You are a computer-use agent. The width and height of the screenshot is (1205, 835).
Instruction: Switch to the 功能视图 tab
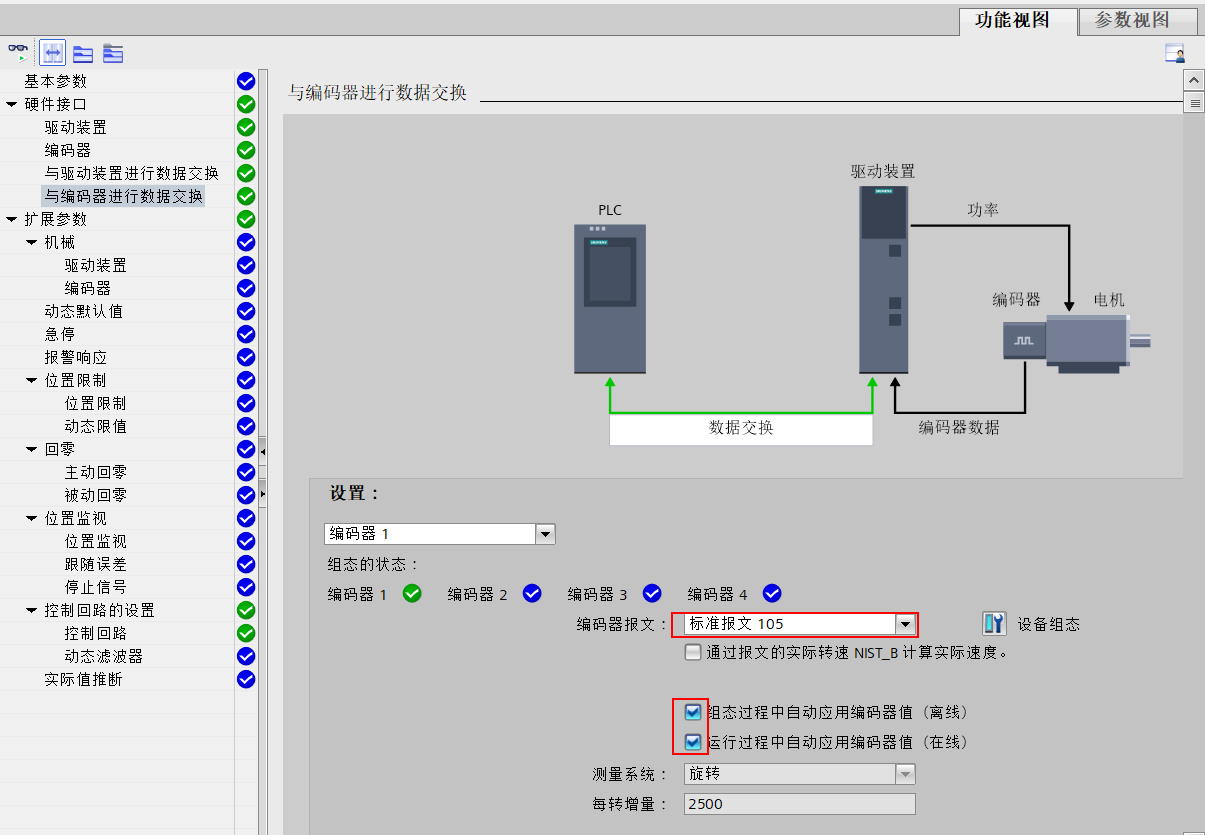pyautogui.click(x=1015, y=20)
